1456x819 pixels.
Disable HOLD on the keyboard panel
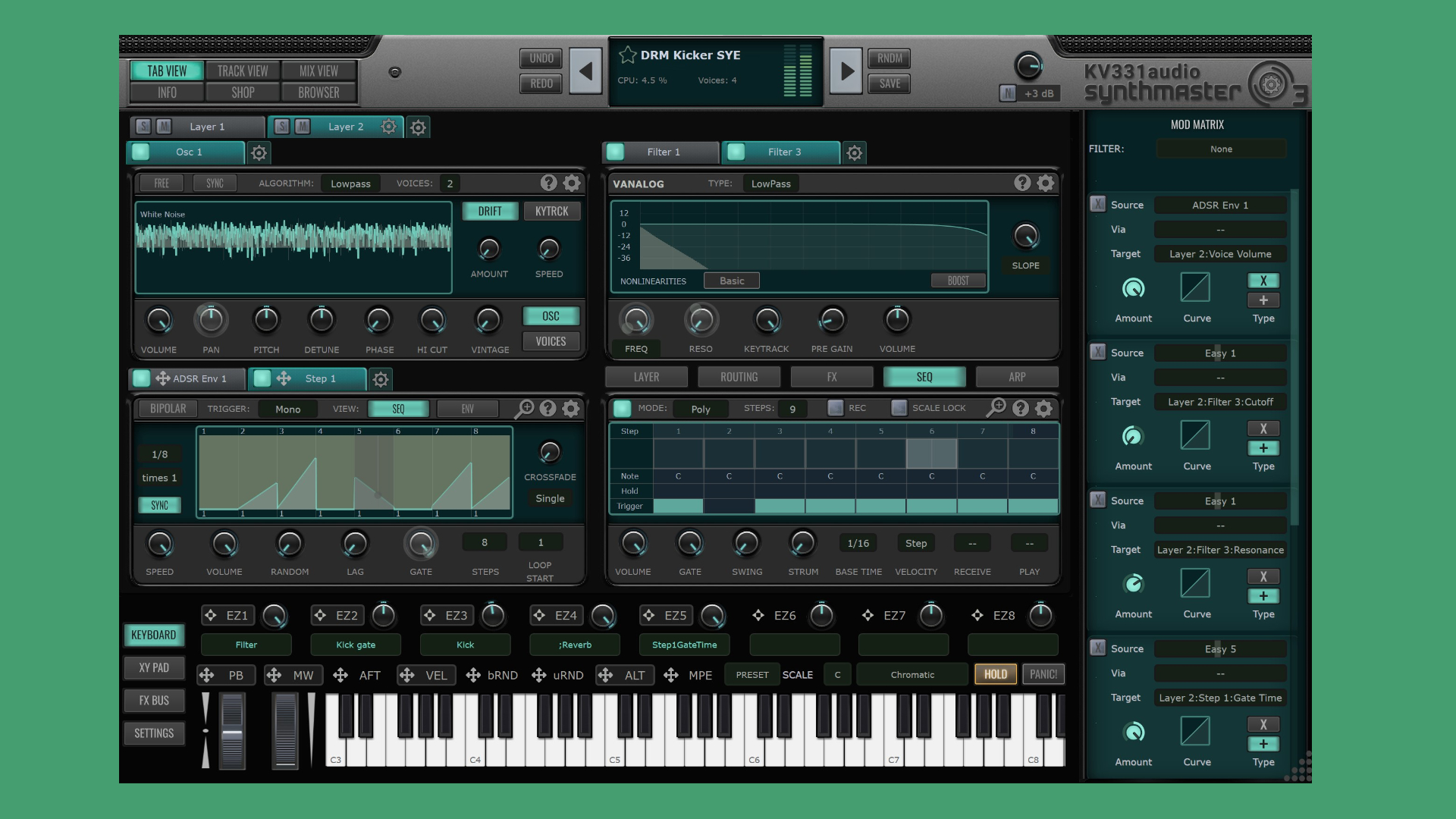coord(994,673)
